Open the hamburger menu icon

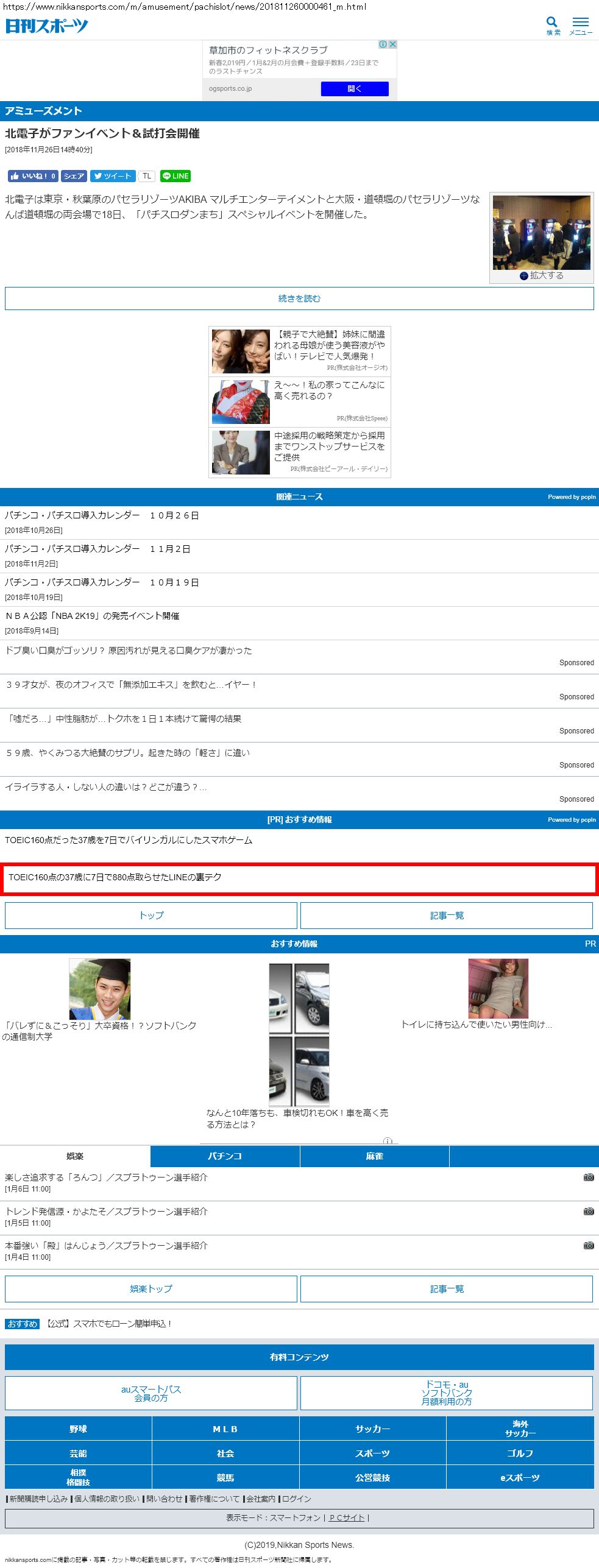pyautogui.click(x=580, y=24)
